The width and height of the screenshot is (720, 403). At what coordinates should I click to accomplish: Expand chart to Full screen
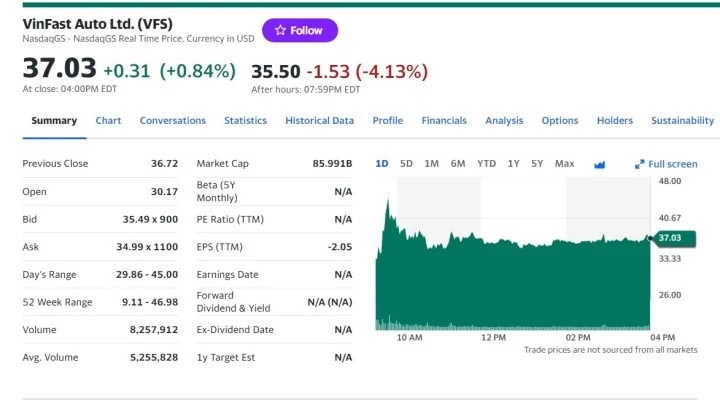tap(666, 164)
